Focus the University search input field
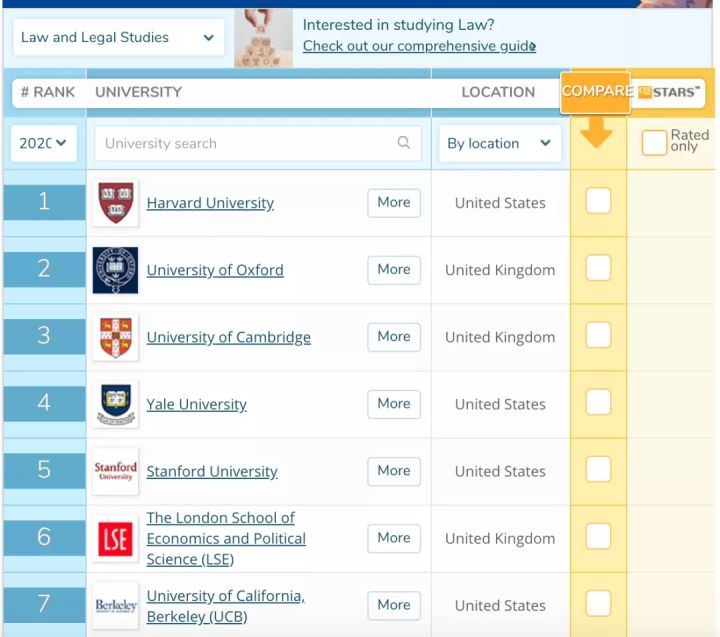720x637 pixels. pyautogui.click(x=258, y=143)
